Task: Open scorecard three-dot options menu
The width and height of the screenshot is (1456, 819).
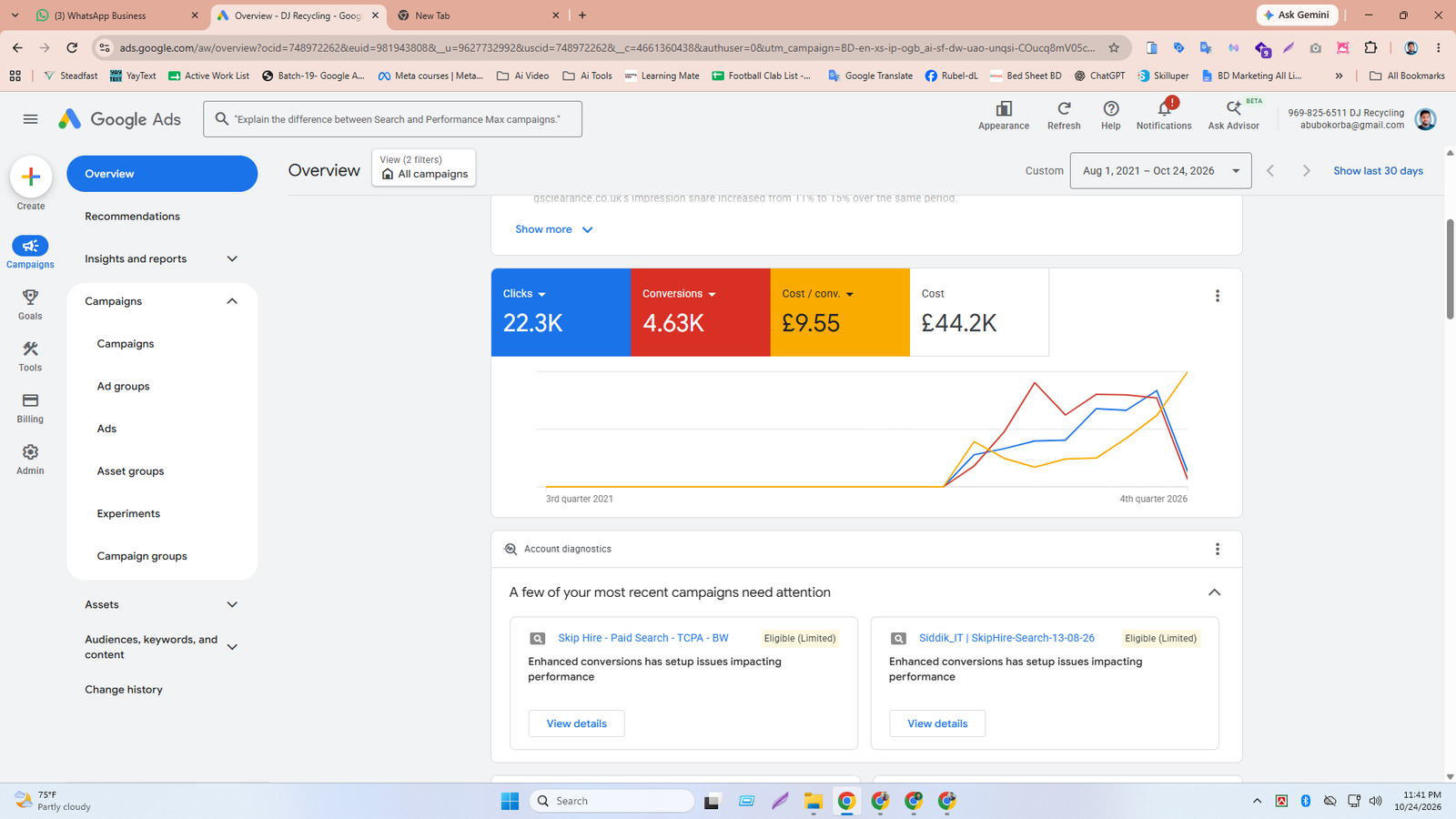Action: (1218, 296)
